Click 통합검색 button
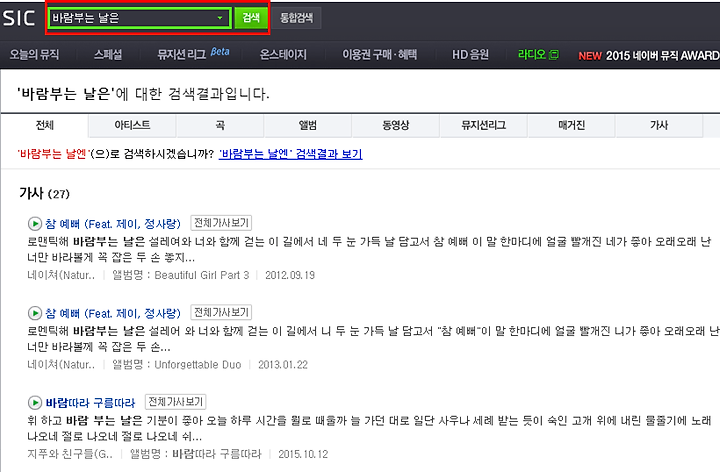This screenshot has height=472, width=720. (x=297, y=18)
